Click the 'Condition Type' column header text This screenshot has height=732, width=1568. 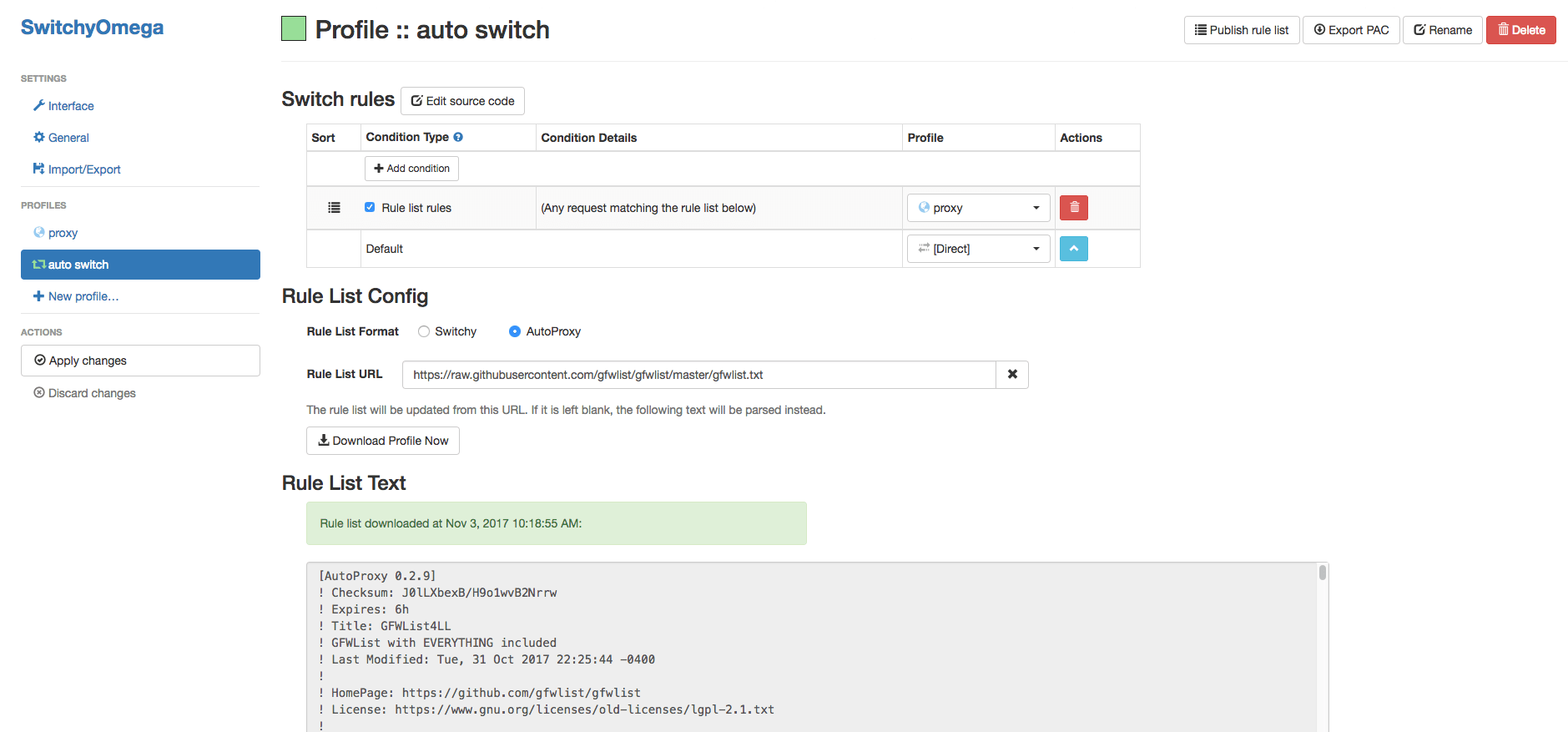(407, 137)
